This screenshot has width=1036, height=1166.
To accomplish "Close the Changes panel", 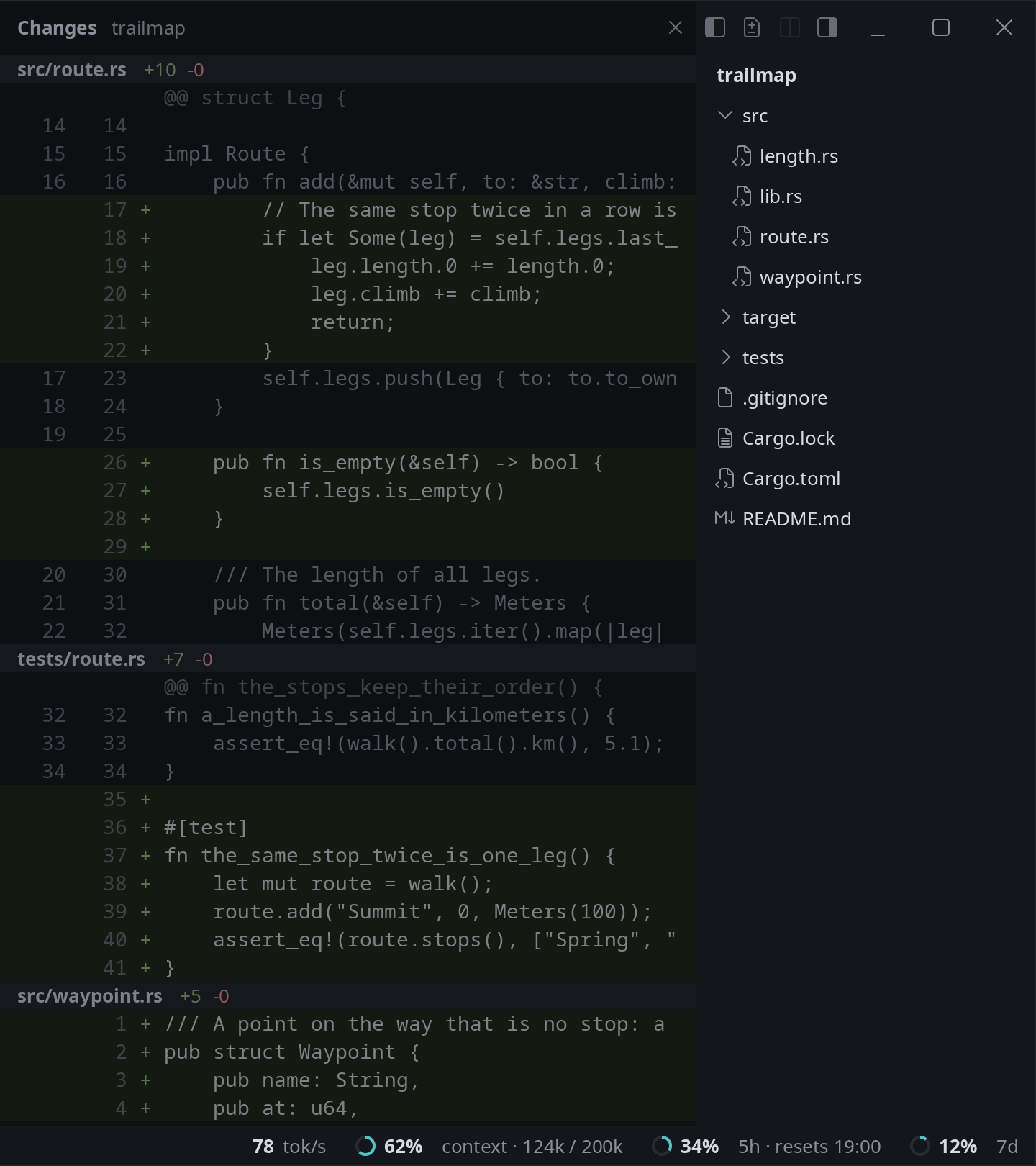I will [675, 27].
